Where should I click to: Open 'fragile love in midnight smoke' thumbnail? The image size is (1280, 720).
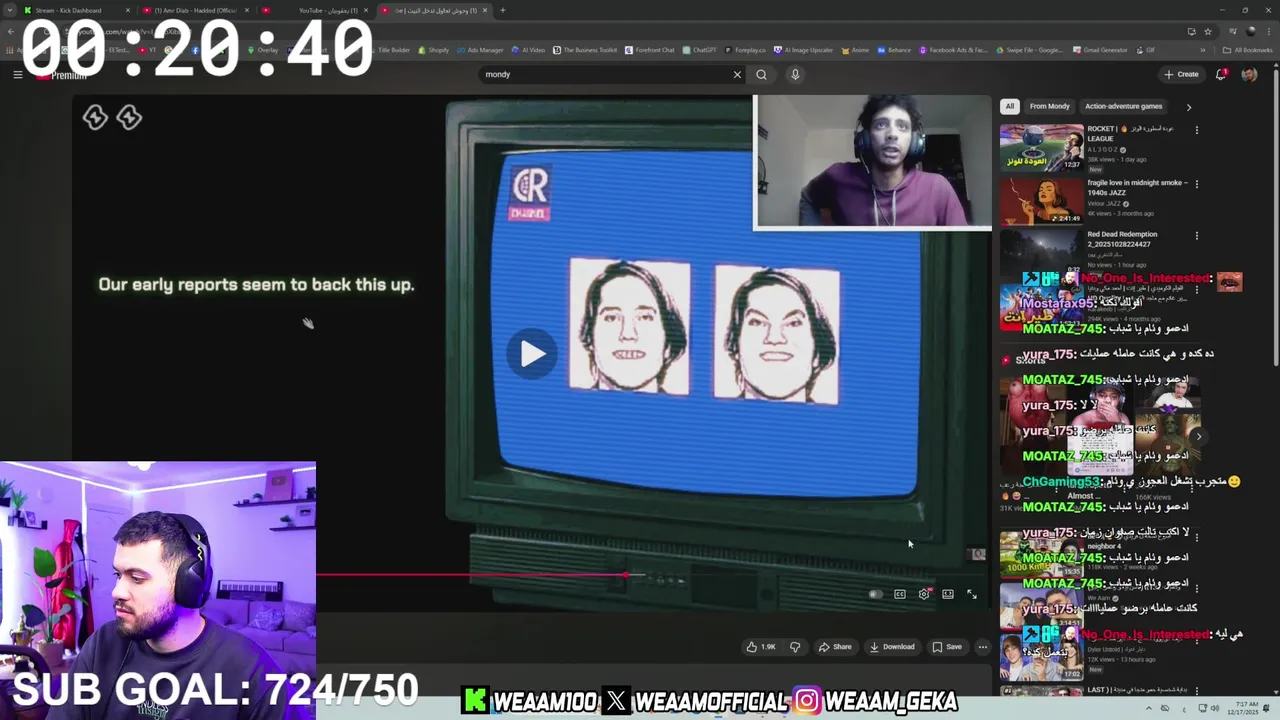[1041, 201]
